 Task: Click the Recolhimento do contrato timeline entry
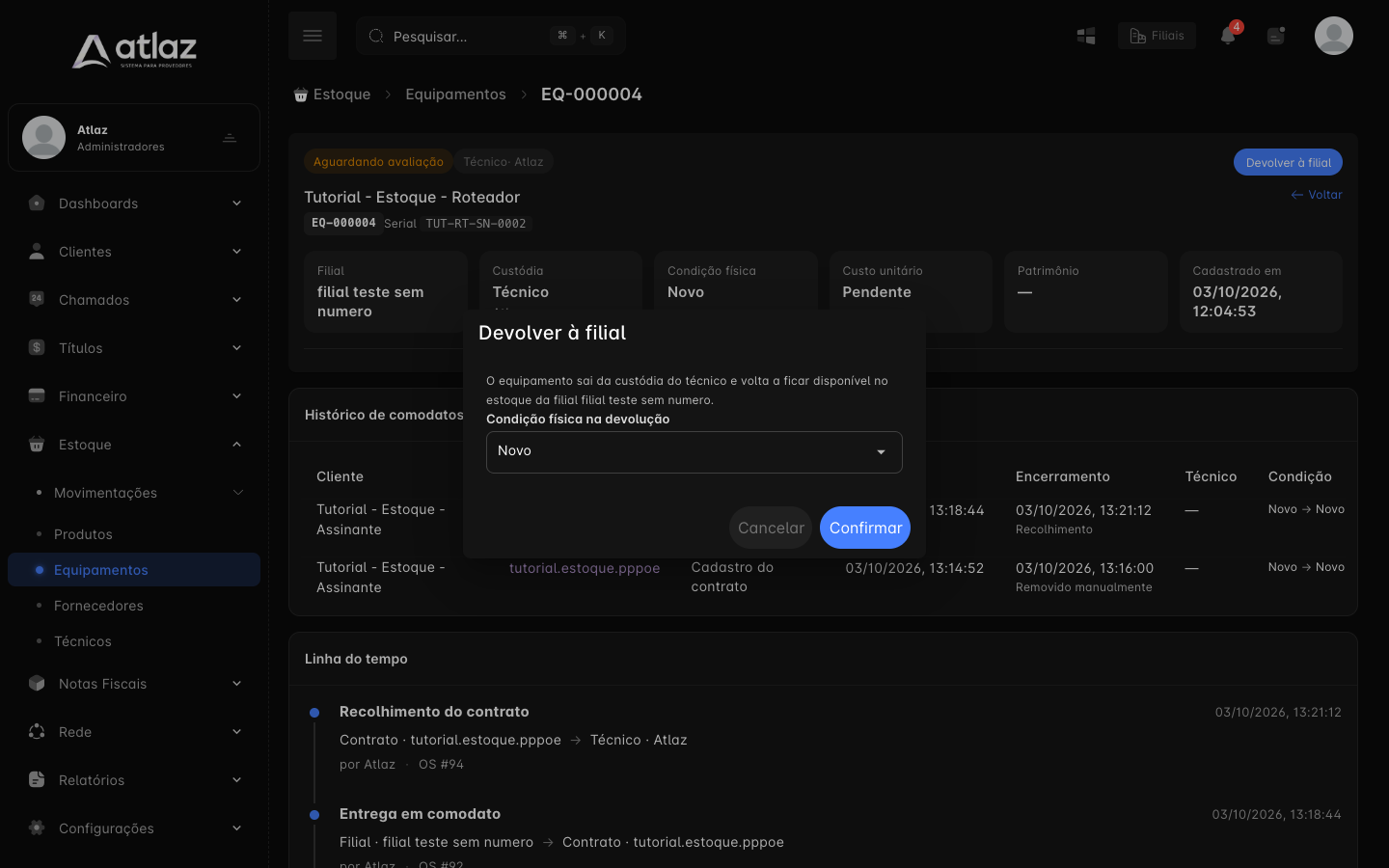coord(434,712)
